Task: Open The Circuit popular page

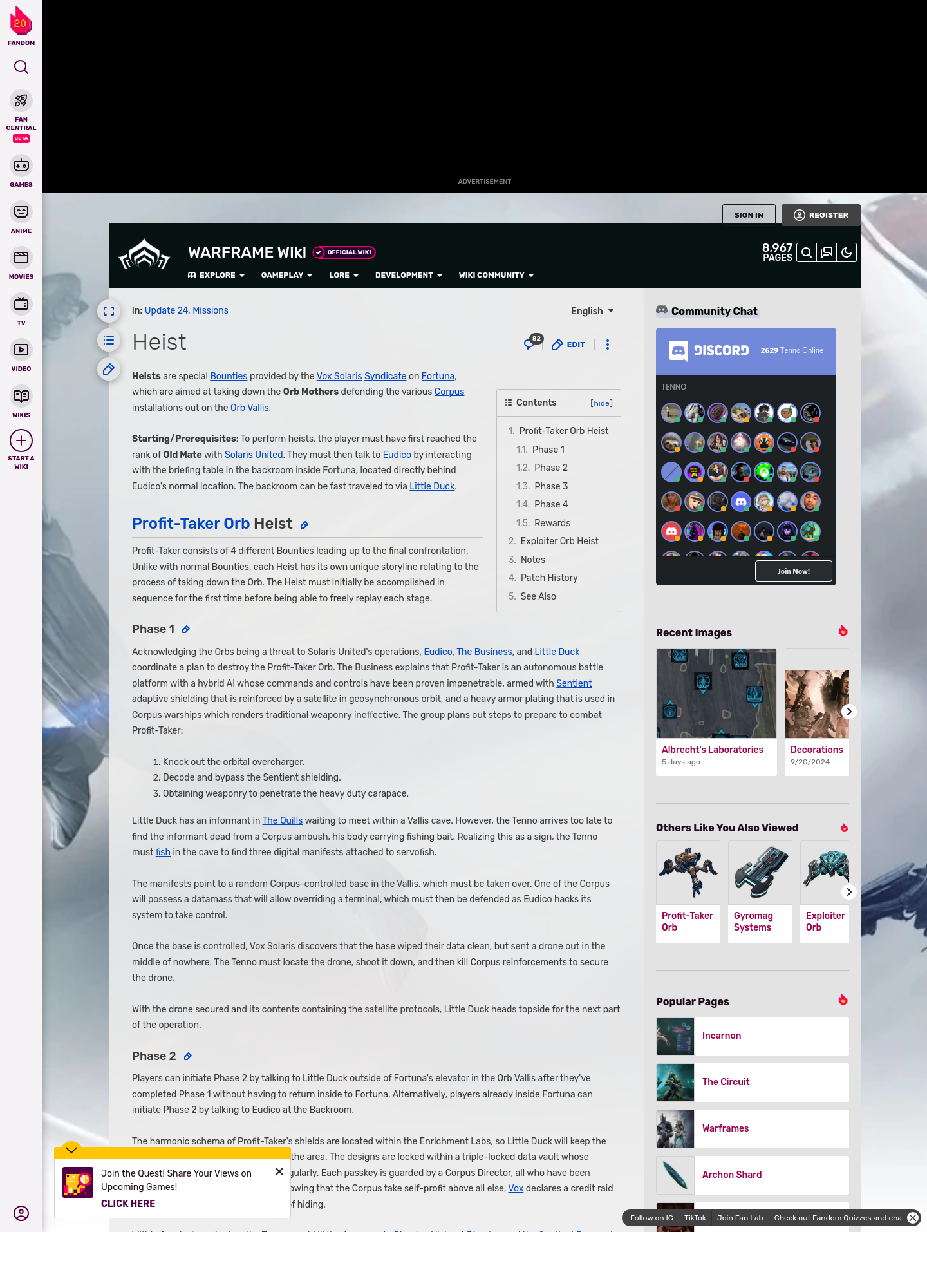Action: (753, 1083)
